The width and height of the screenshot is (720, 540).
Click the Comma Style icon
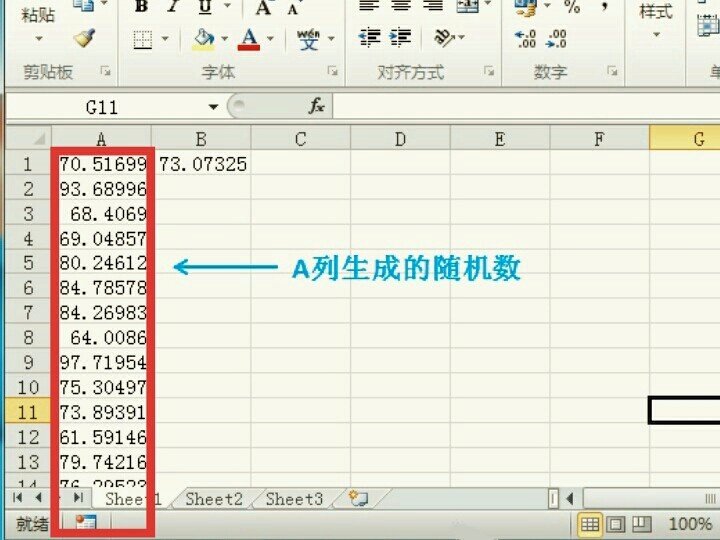point(605,6)
